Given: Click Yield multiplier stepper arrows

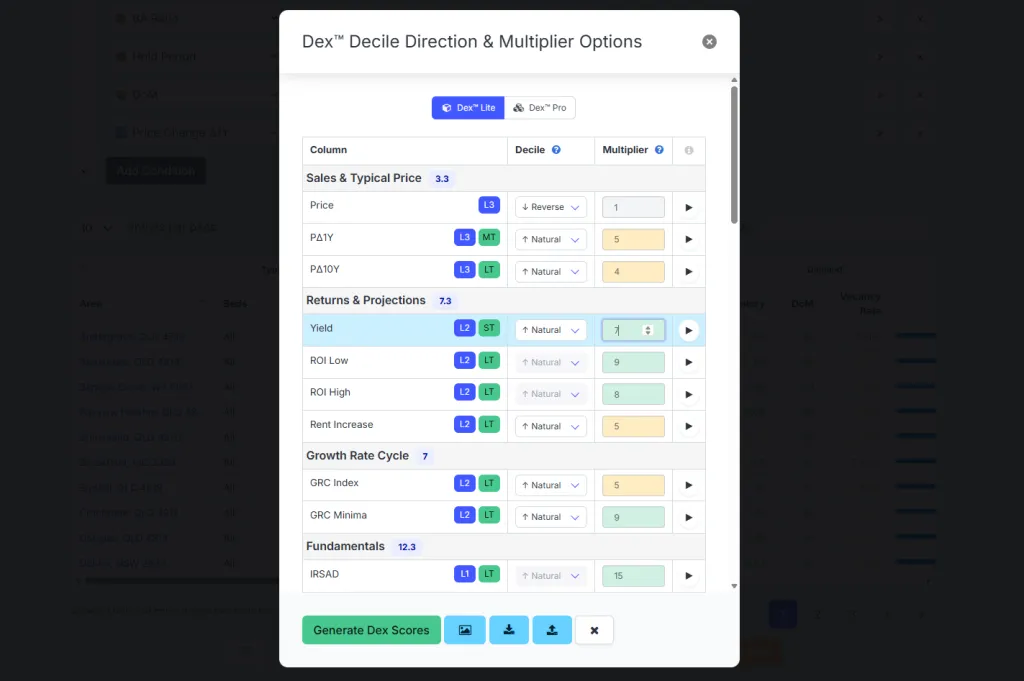Looking at the screenshot, I should pyautogui.click(x=648, y=330).
